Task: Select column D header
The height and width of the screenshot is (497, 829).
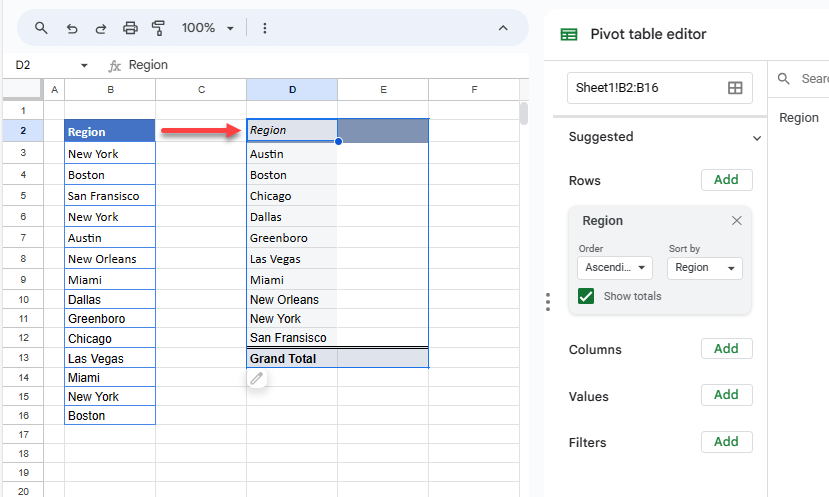Action: [x=292, y=90]
